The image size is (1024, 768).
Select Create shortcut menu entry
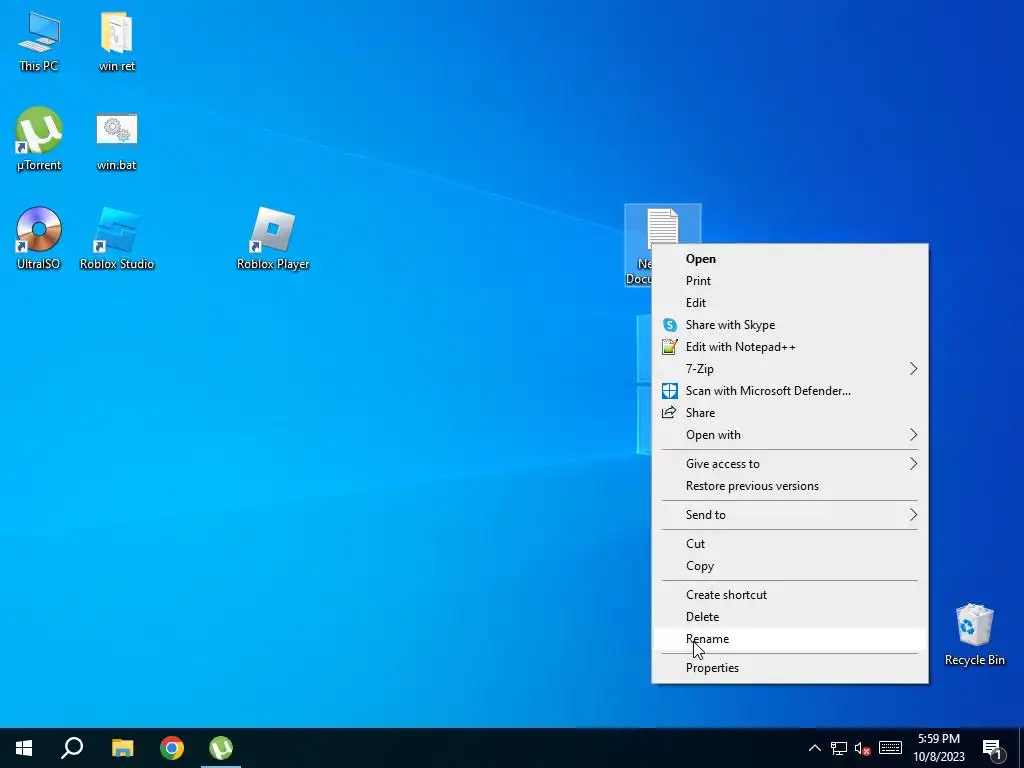pos(790,595)
